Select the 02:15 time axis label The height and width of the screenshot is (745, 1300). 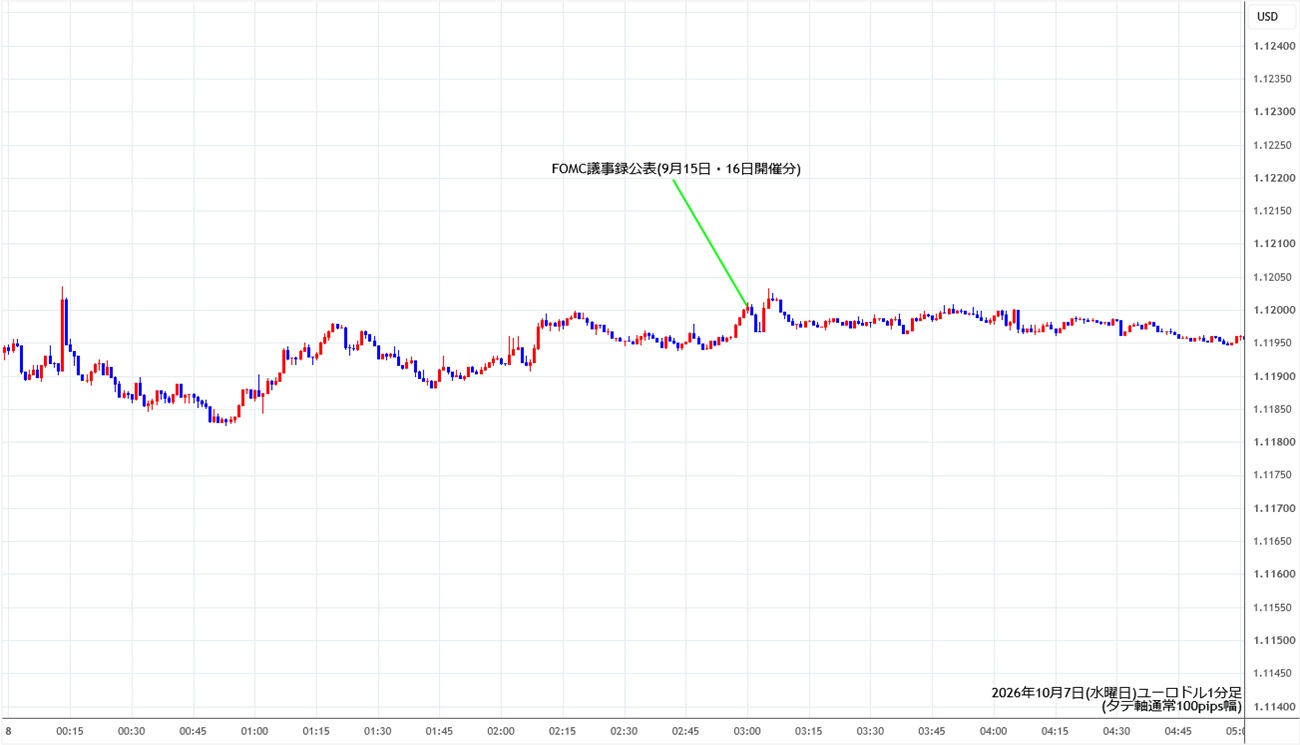click(563, 731)
